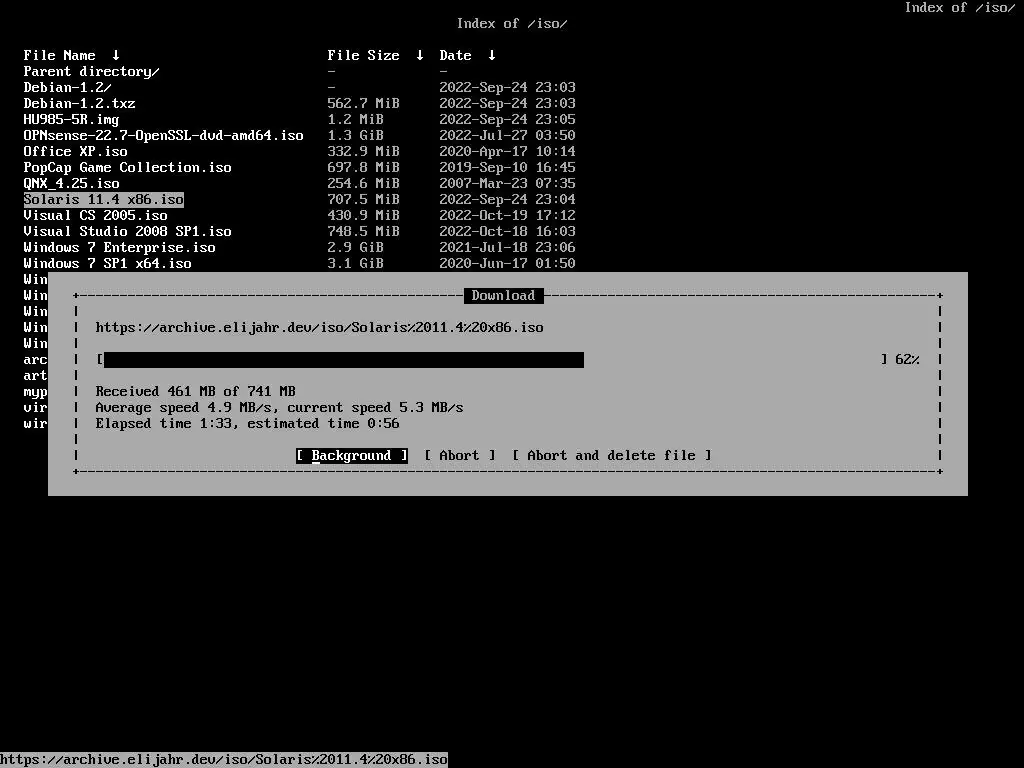
Task: Open QNX_4.25.iso link
Action: (71, 184)
